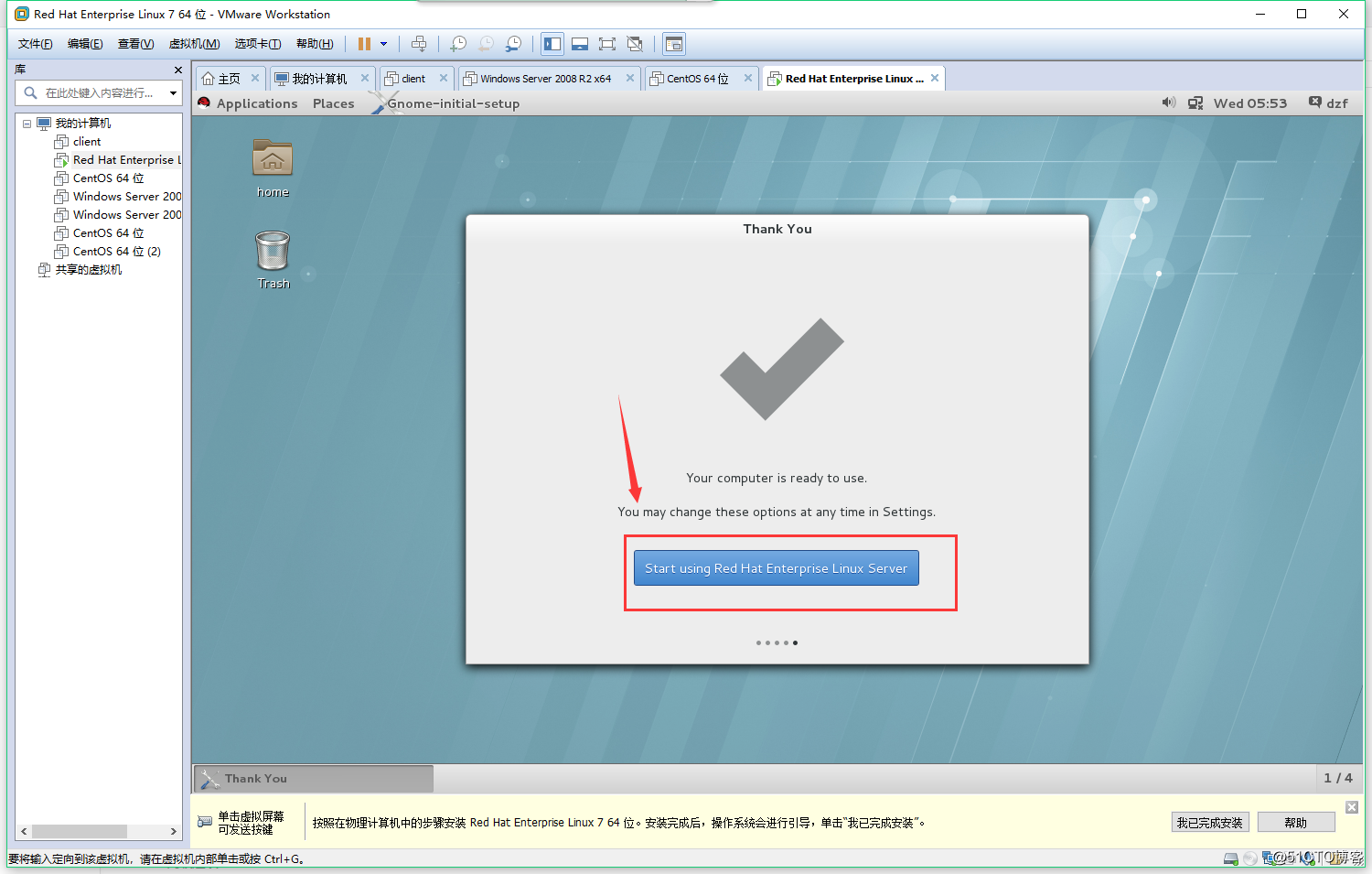Click the network connection icon in GNOME panel
This screenshot has width=1372, height=874.
pos(1195,103)
